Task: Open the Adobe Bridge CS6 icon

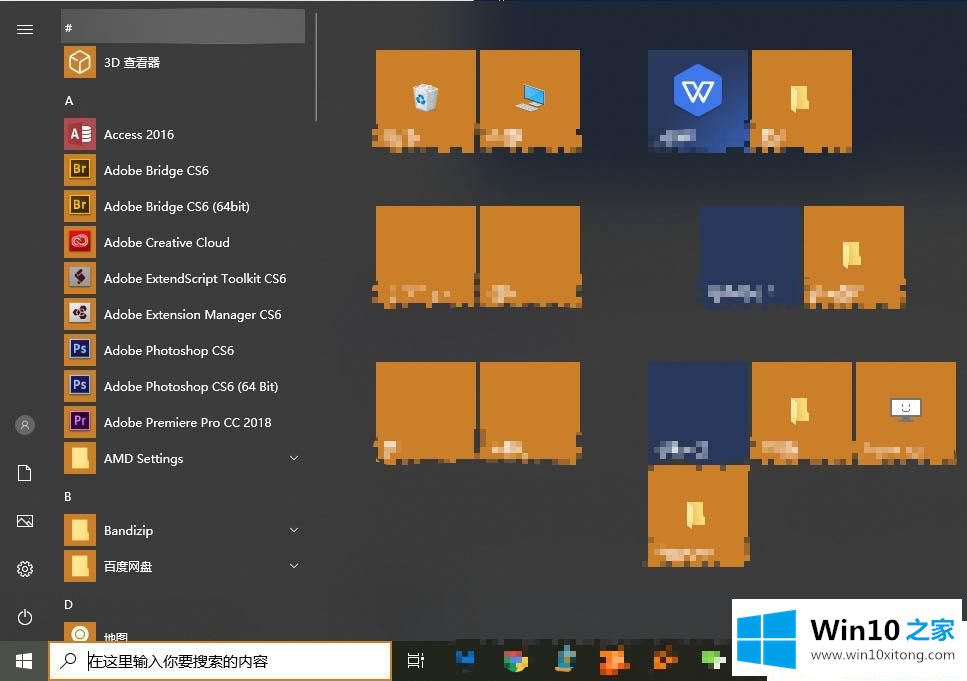Action: coord(80,170)
